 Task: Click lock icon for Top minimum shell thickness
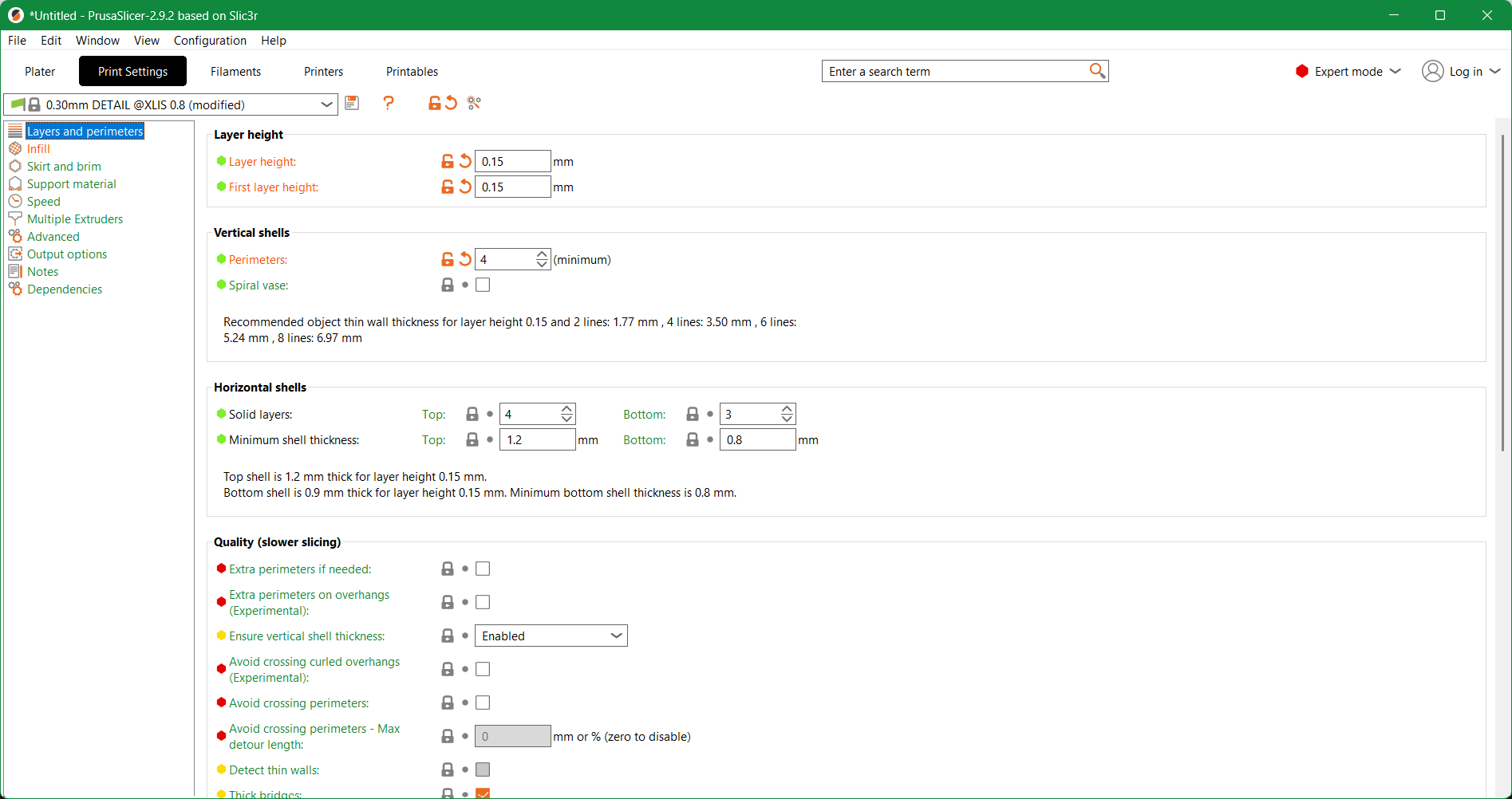pos(472,439)
